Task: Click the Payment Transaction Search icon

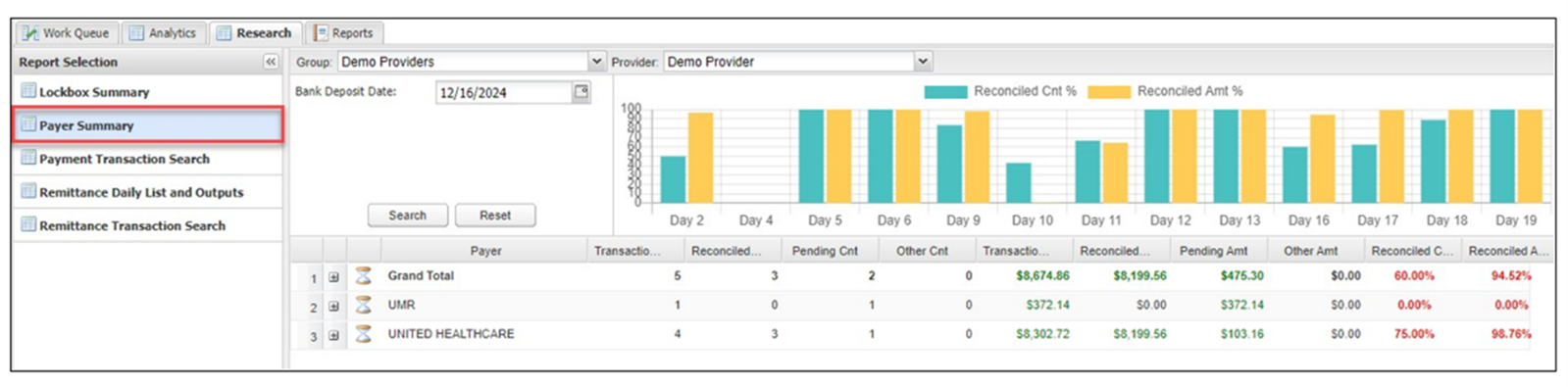Action: (28, 158)
